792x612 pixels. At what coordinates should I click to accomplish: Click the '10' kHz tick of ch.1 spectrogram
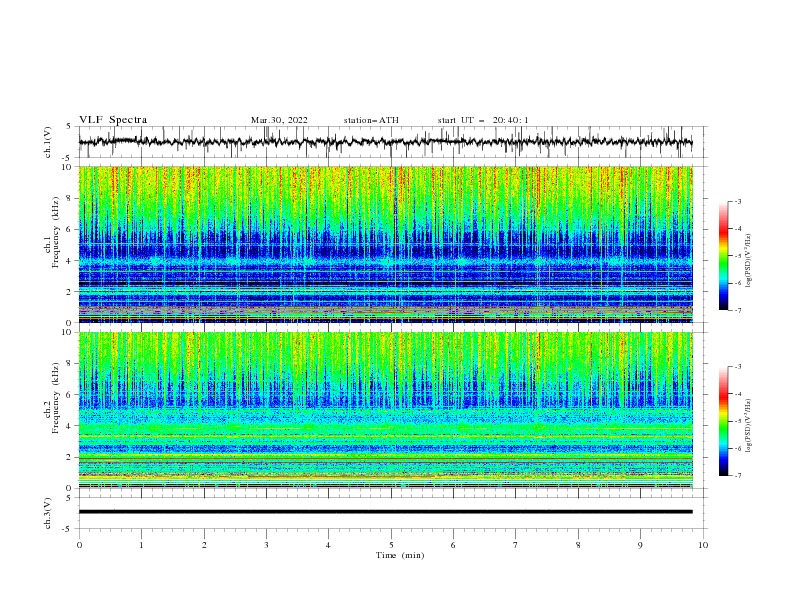tap(68, 167)
